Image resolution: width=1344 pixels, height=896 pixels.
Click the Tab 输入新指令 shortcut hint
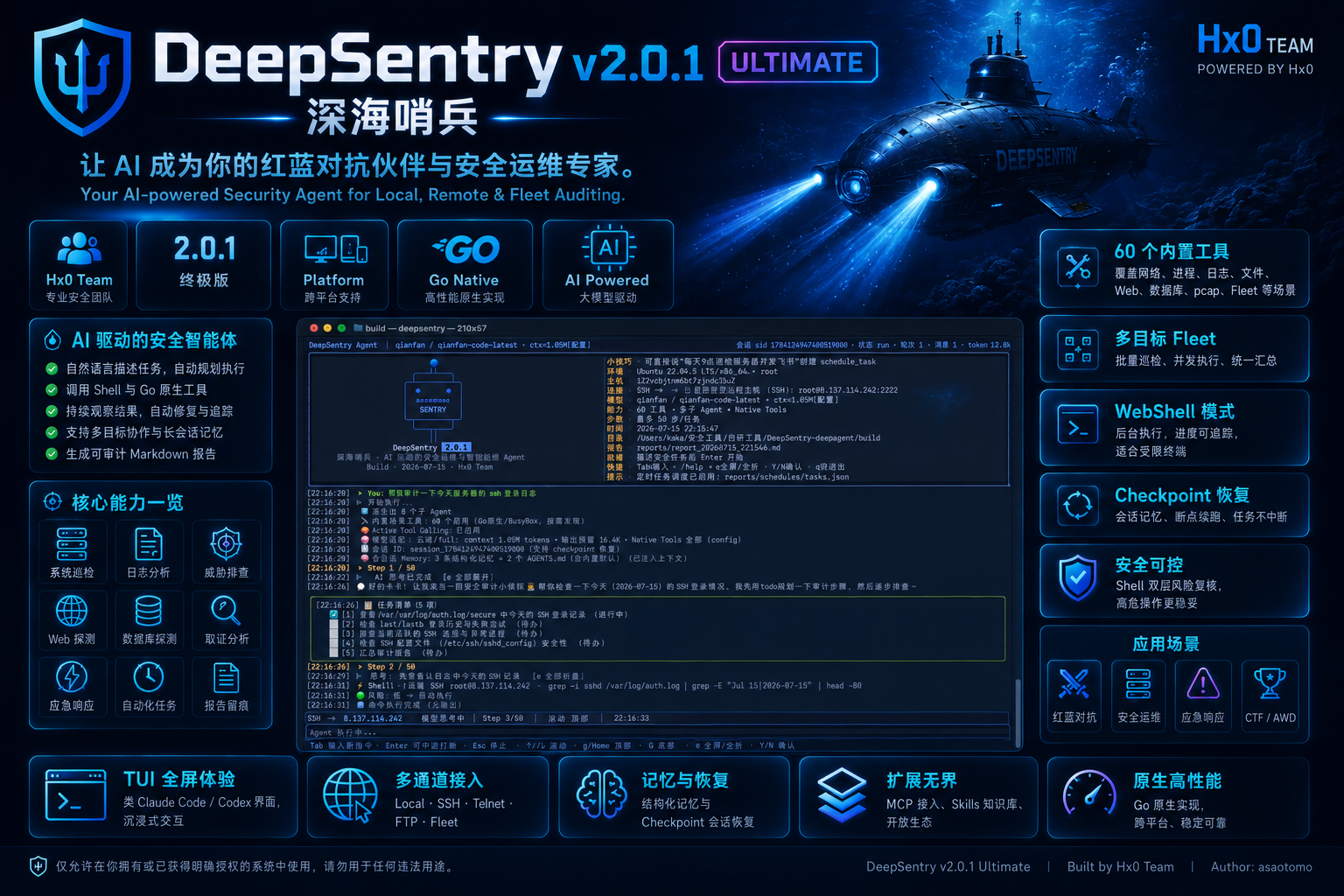point(341,745)
